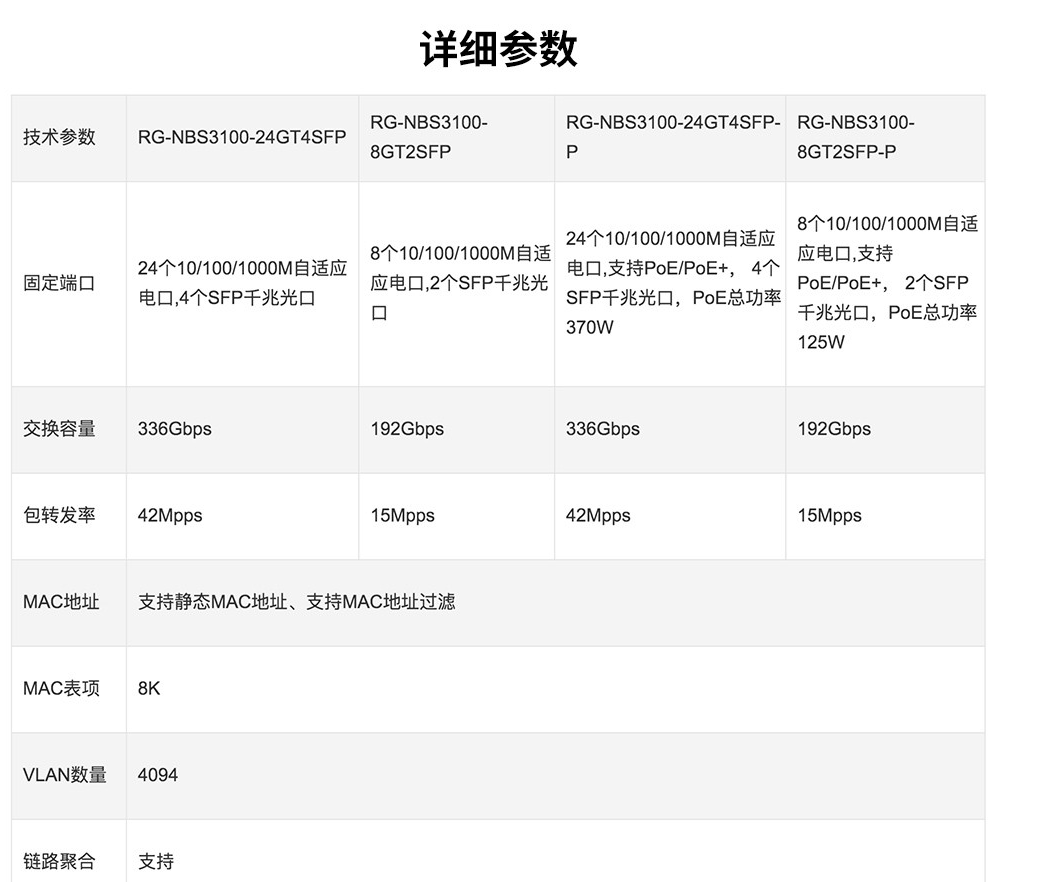
Task: Click 192Gbps in the RG-NBS3100-8GT2SFP-P column
Action: pos(834,429)
